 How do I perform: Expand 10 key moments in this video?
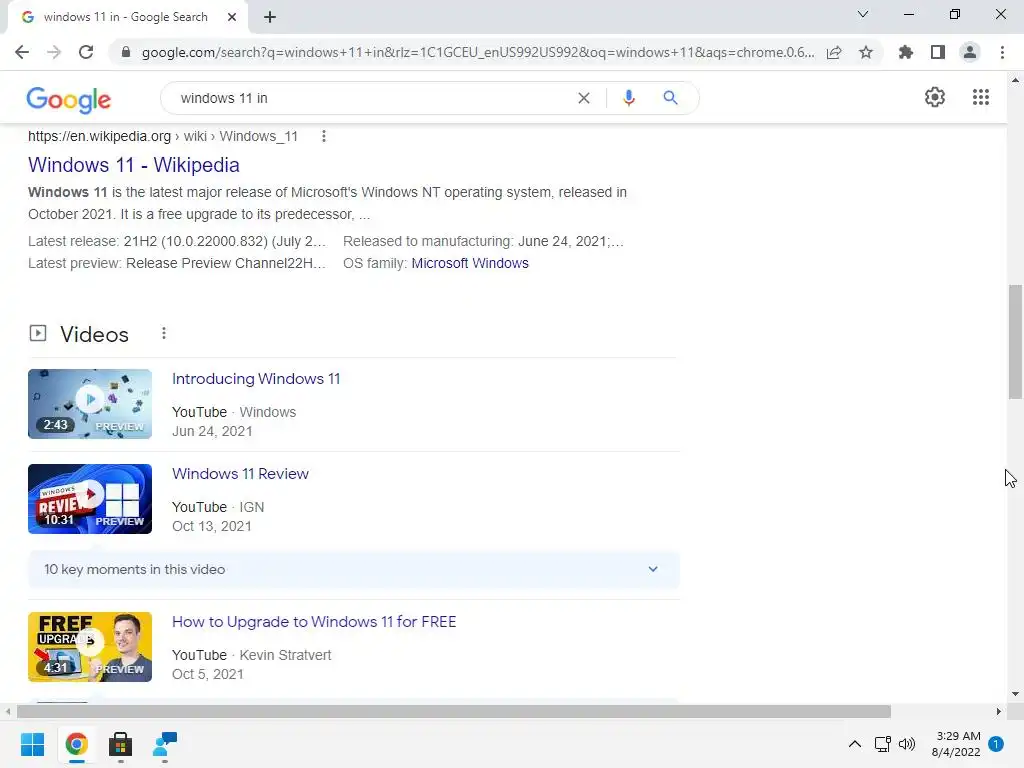354,569
